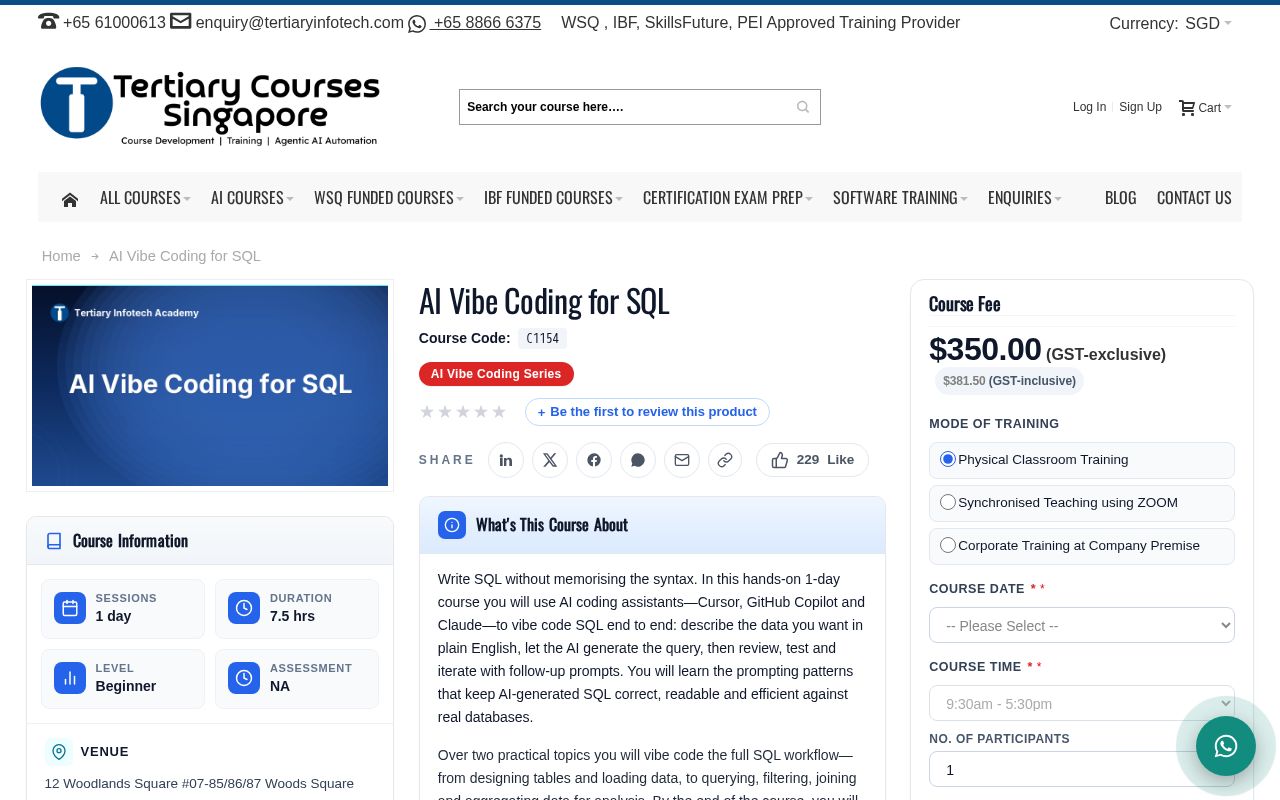Click the first rating star

[427, 412]
